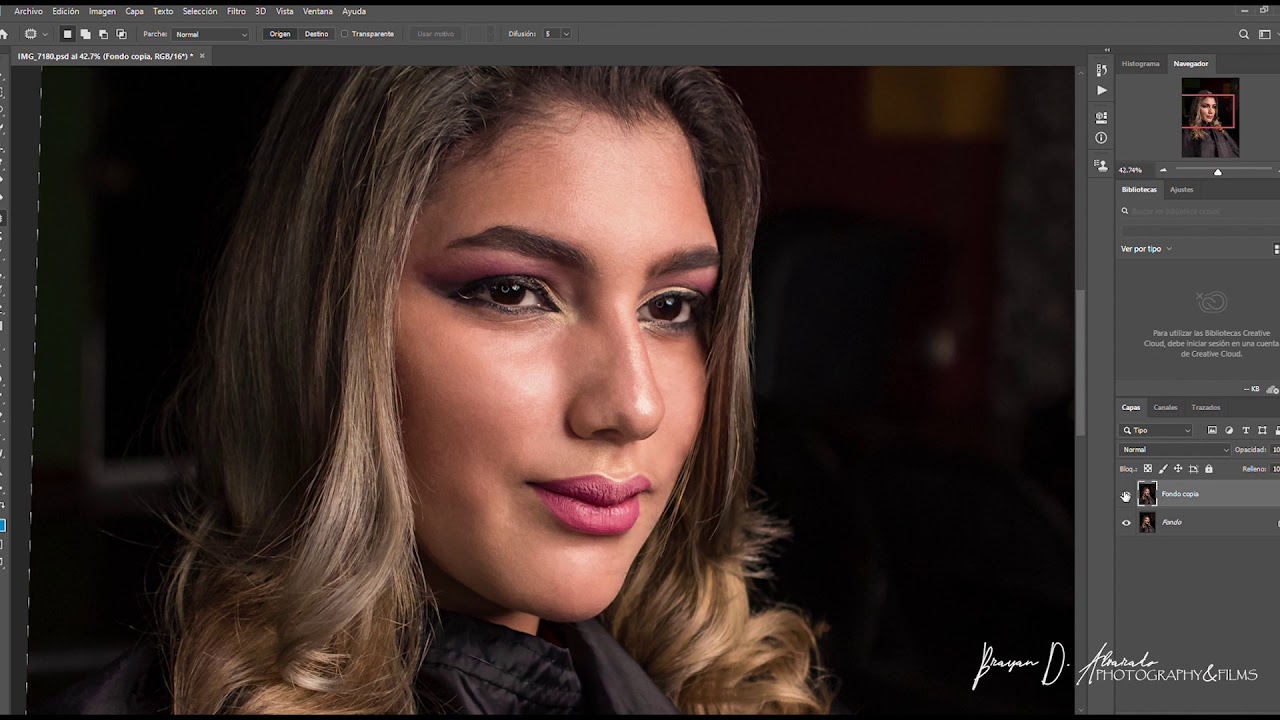Switch to the Navegador tab
Viewport: 1280px width, 720px height.
tap(1191, 64)
